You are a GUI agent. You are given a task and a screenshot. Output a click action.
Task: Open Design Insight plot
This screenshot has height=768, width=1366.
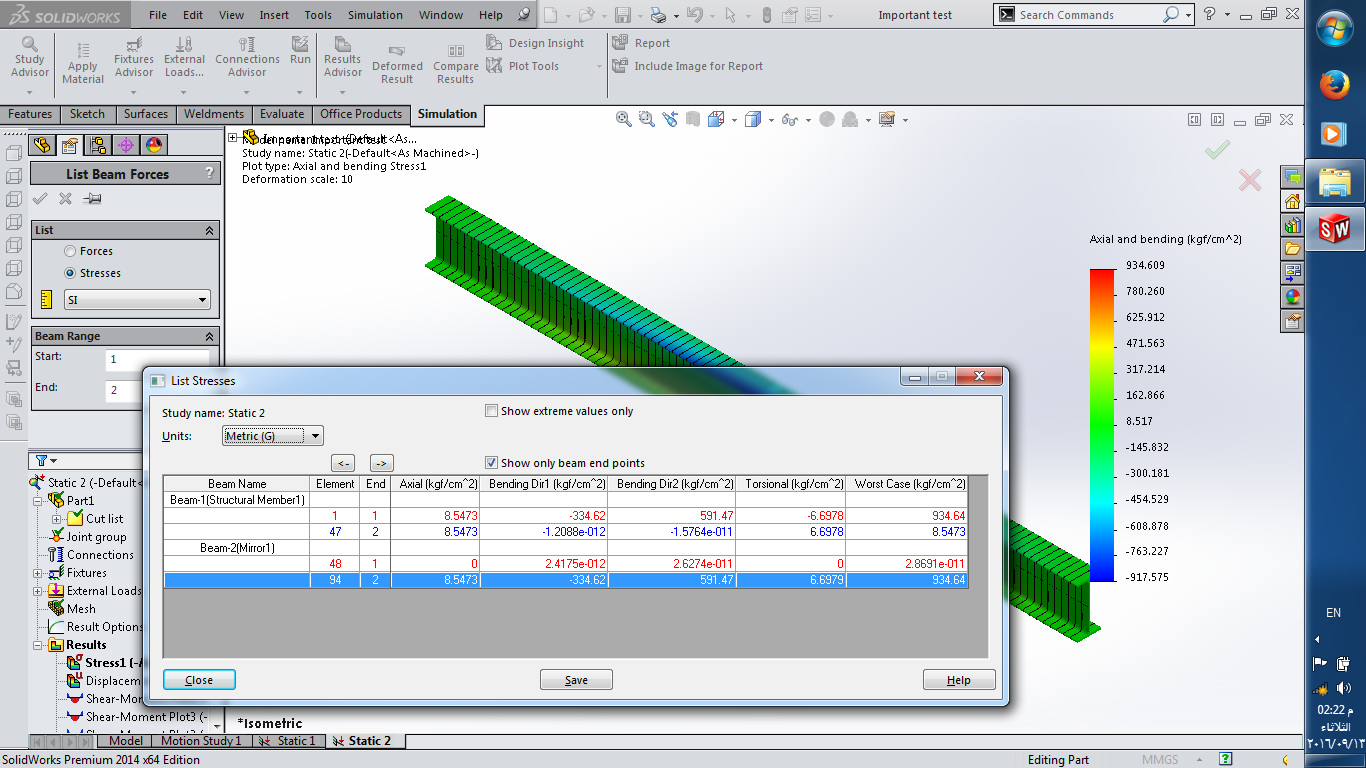coord(535,43)
